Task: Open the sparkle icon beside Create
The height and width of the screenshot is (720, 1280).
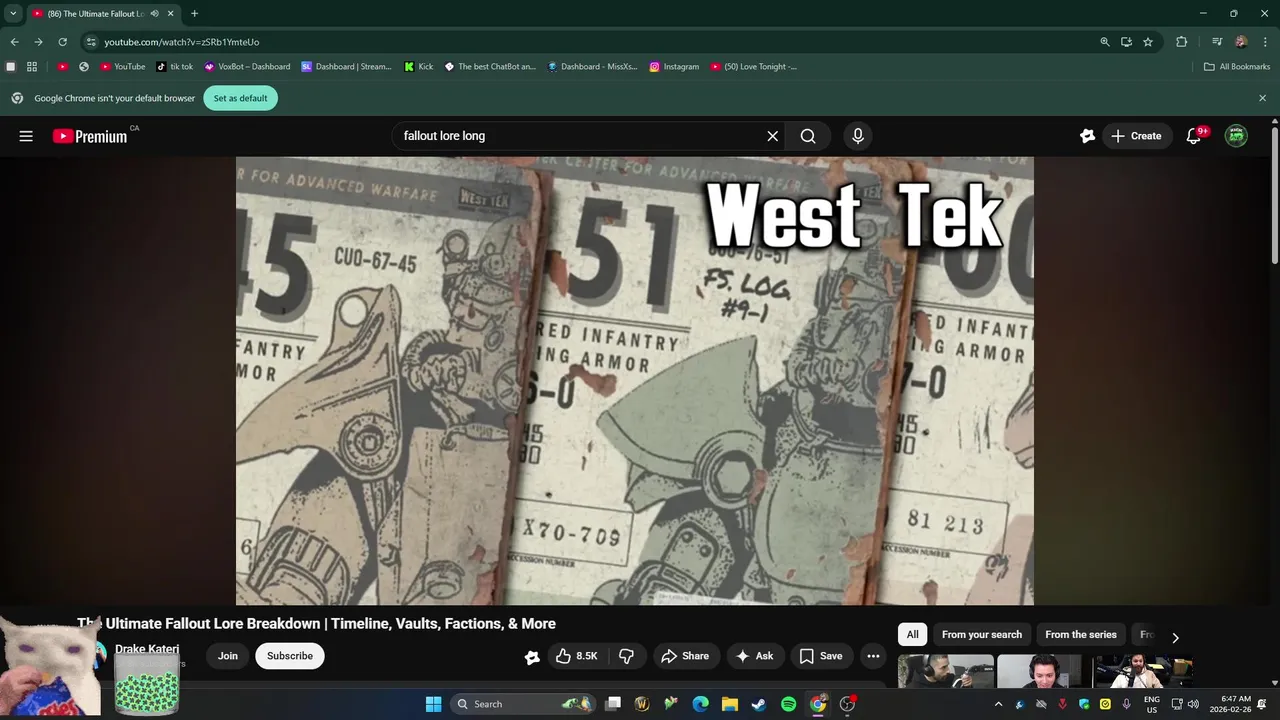Action: coord(1087,136)
